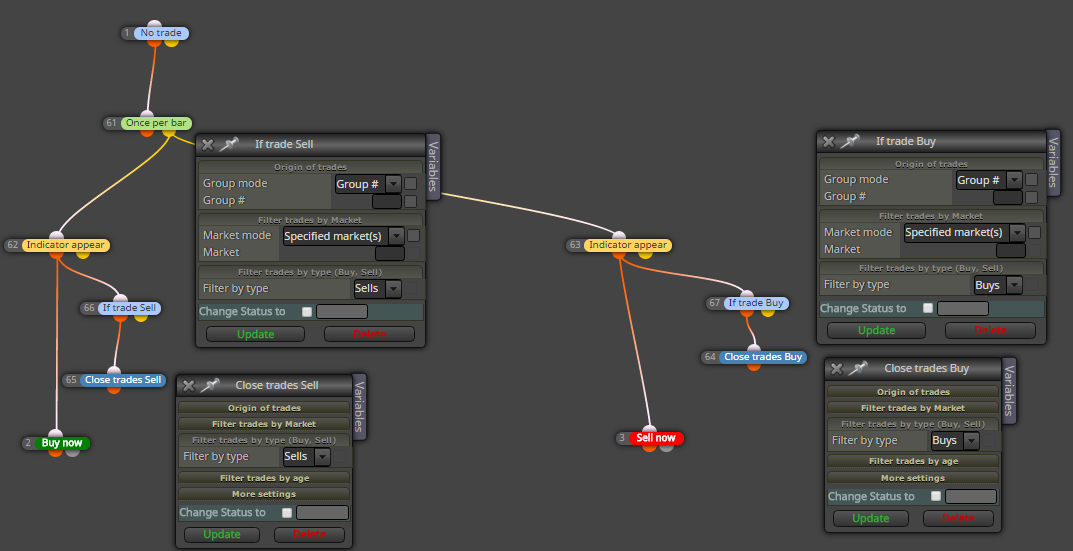Enable Change Status to in If trade Buy
1073x551 pixels.
927,309
